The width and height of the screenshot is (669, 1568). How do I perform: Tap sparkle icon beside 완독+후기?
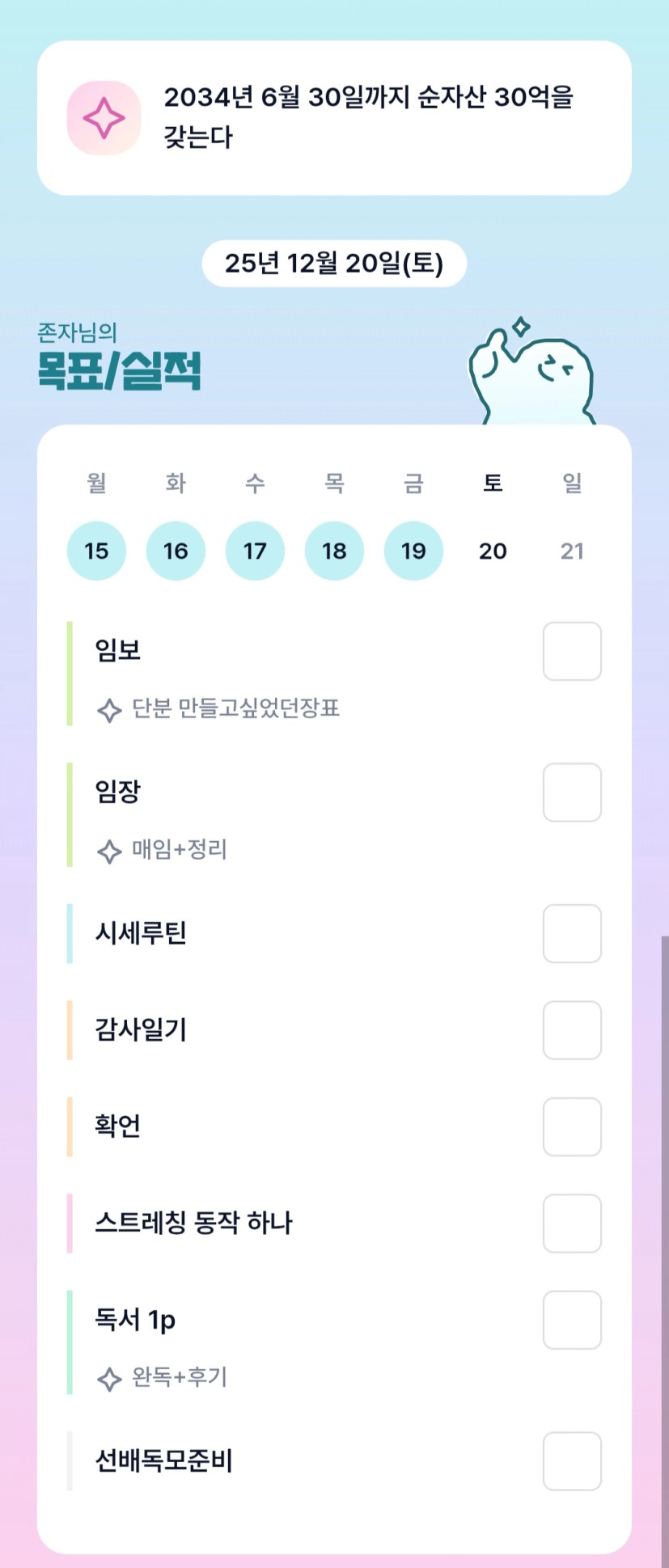pos(109,1378)
